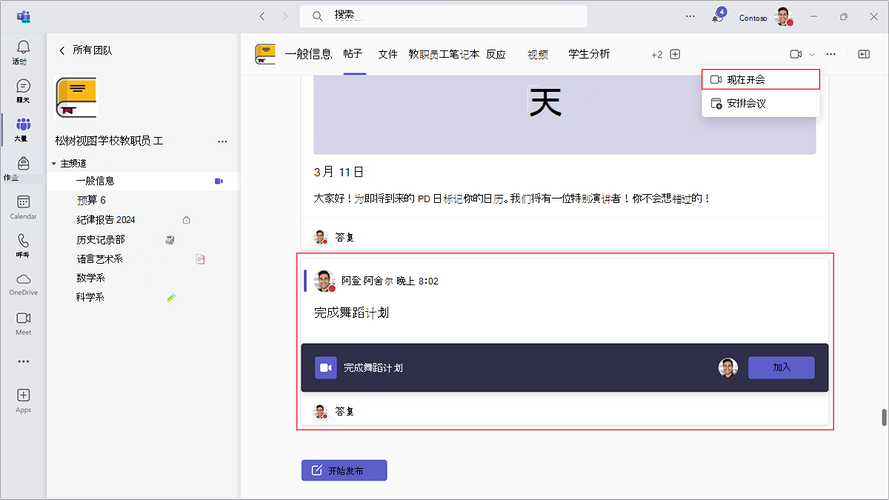Open Calendar in the left sidebar
The height and width of the screenshot is (500, 889).
click(x=23, y=206)
